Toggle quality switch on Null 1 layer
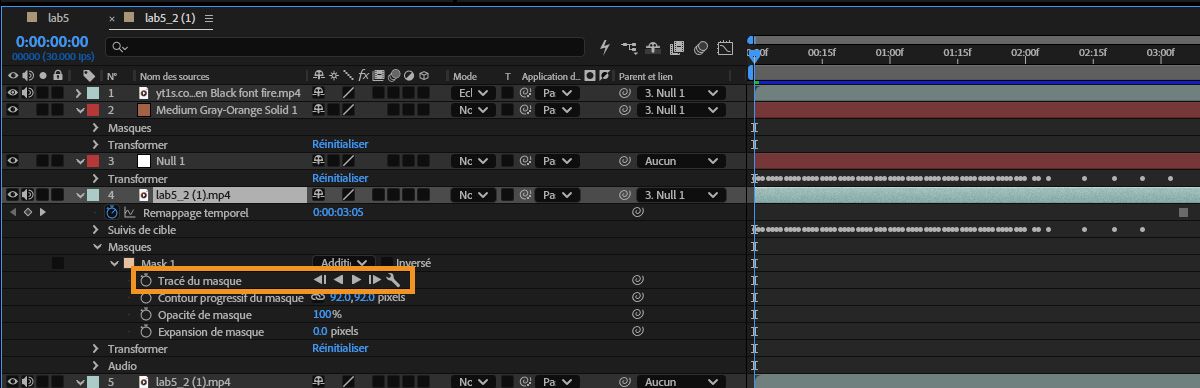This screenshot has width=1200, height=388. [349, 161]
